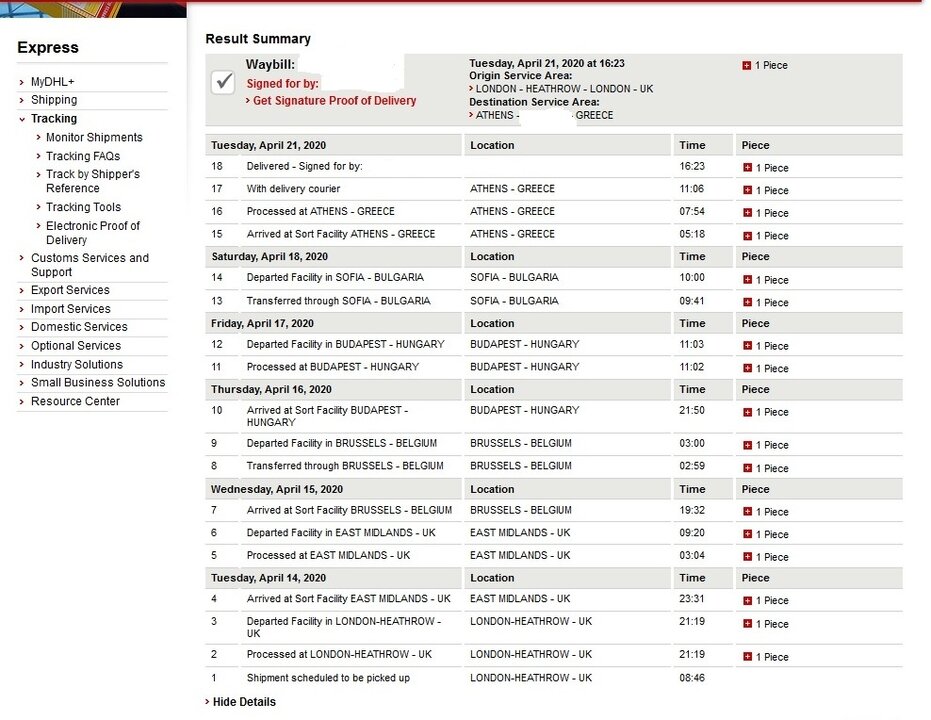Open Resource Center menu item

click(x=75, y=401)
